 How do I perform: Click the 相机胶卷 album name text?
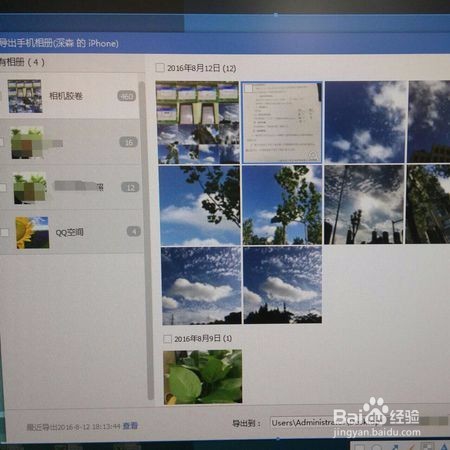coord(66,96)
